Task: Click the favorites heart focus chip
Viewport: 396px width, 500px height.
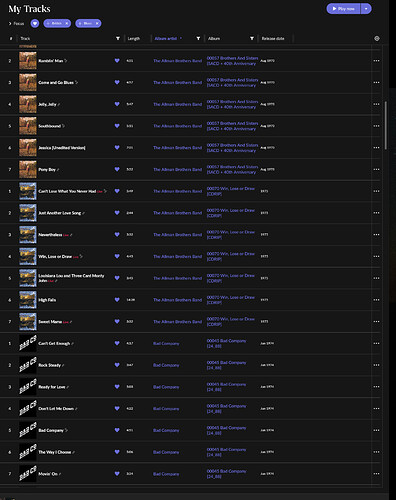Action: pyautogui.click(x=35, y=23)
